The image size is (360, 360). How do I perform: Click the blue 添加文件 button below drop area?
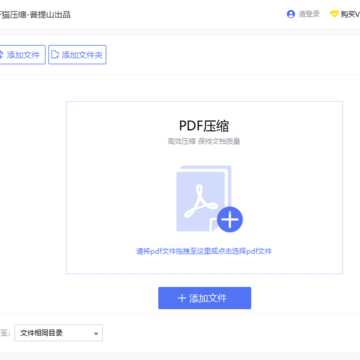[x=205, y=298]
